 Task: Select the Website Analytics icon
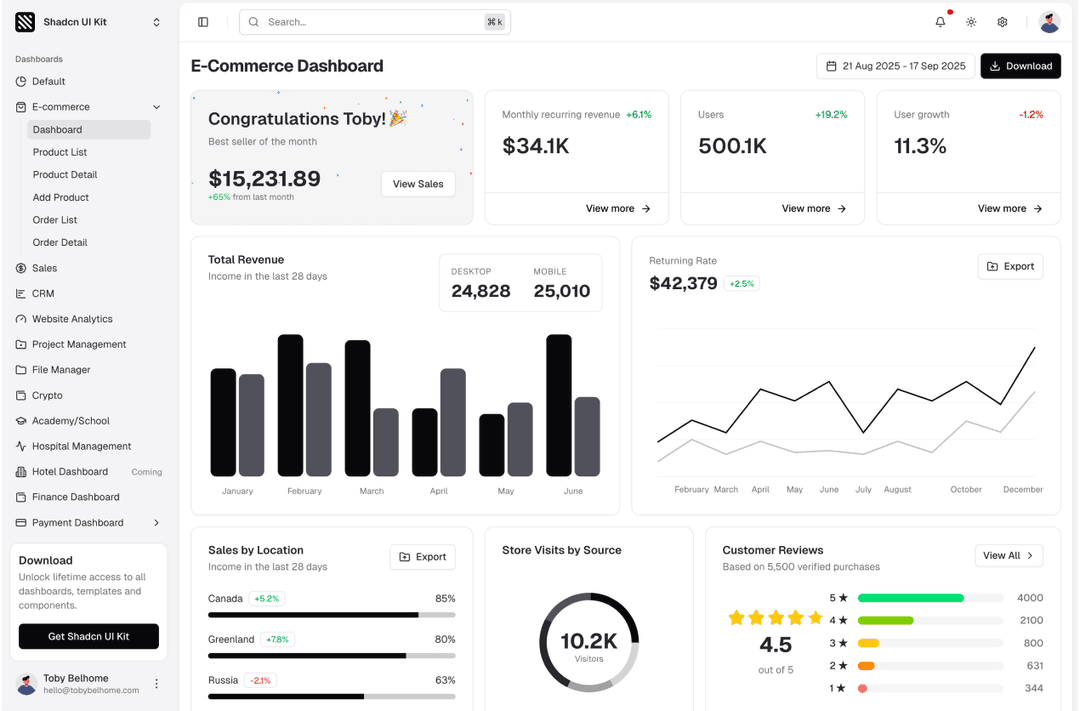pyautogui.click(x=22, y=318)
